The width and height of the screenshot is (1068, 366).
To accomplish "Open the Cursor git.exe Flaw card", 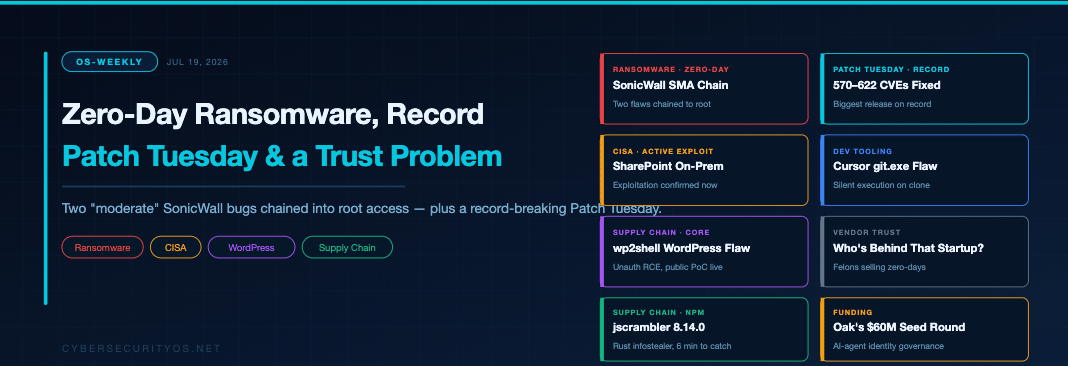I will tap(924, 170).
